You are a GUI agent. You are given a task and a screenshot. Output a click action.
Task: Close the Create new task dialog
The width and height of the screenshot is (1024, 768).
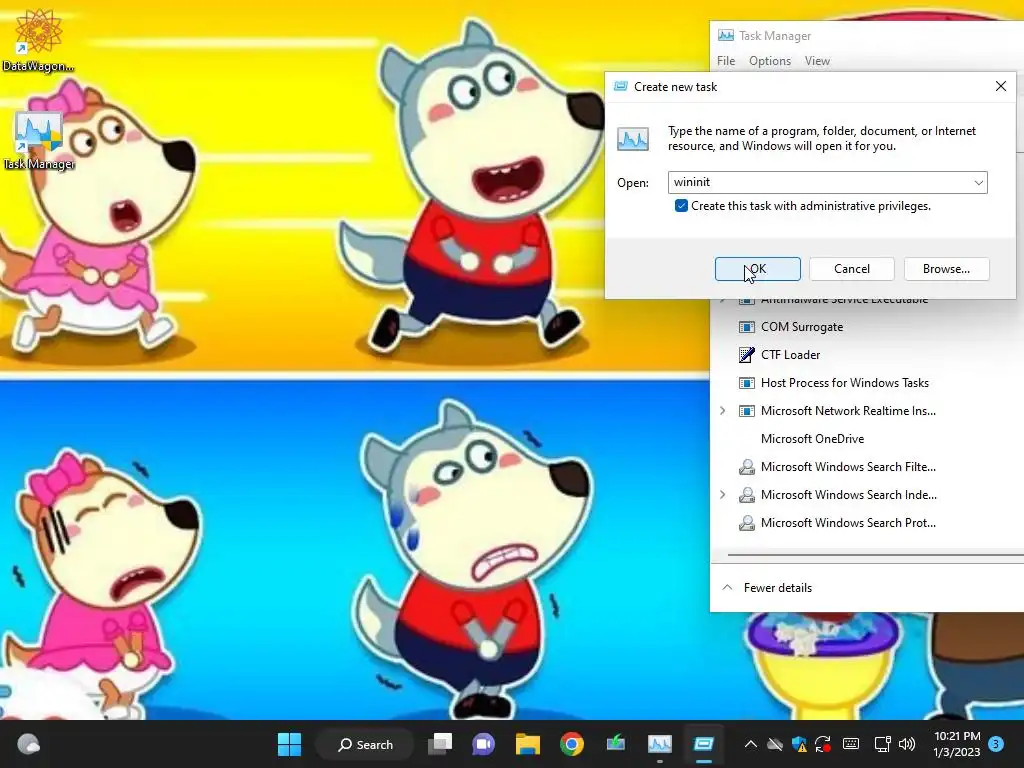click(x=1000, y=86)
